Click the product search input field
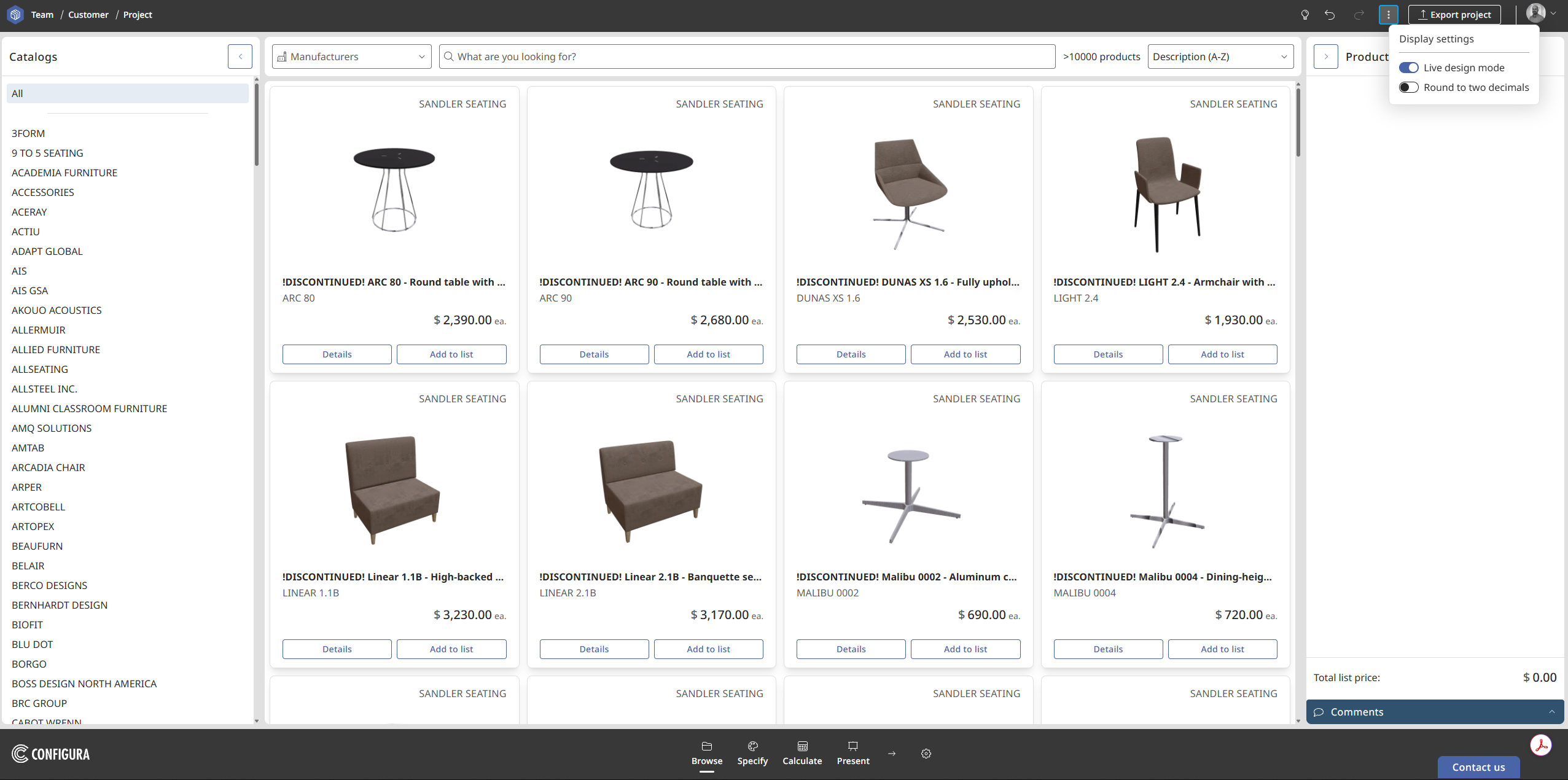Screen dimensions: 1568x780 tap(747, 57)
